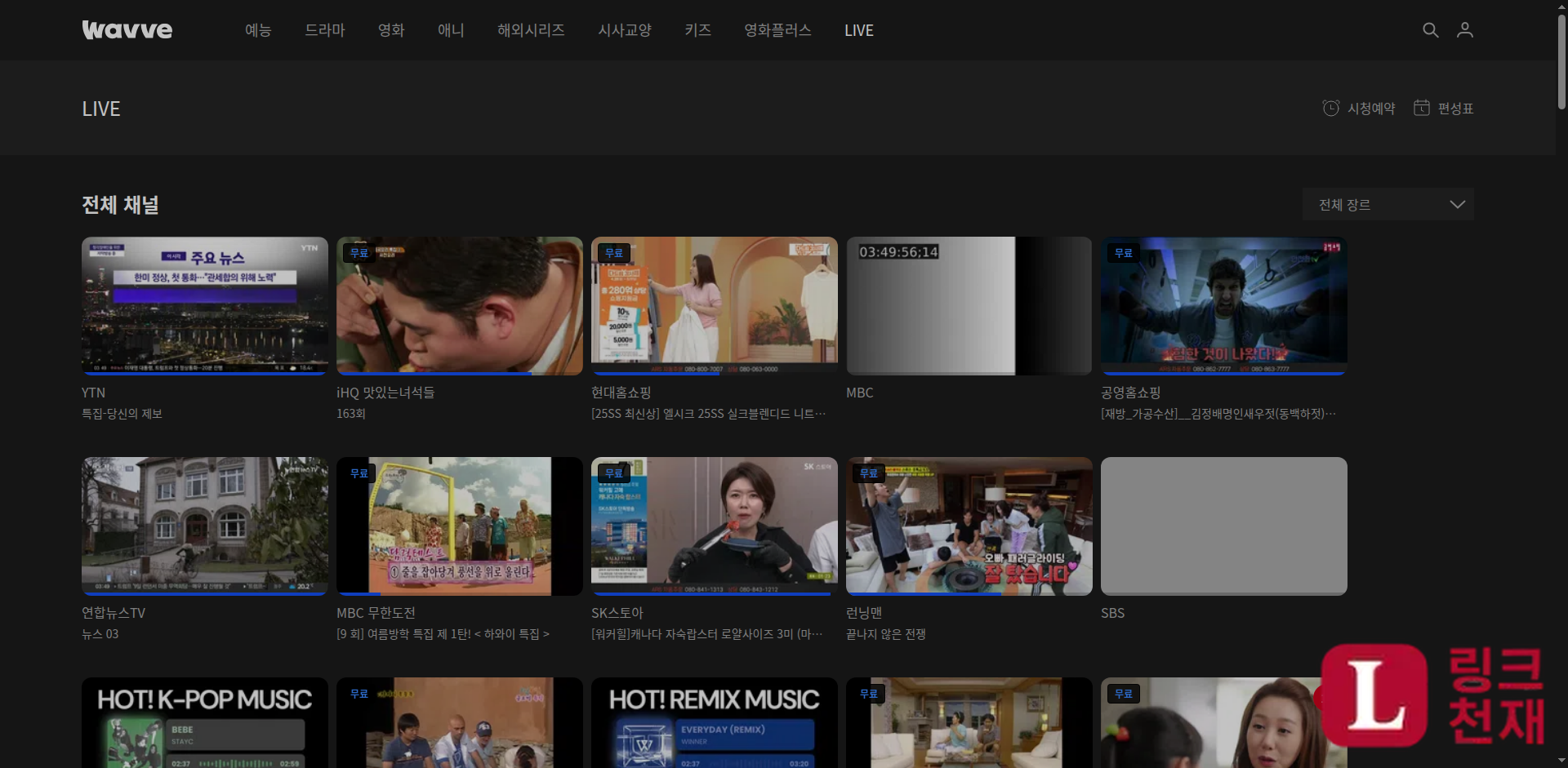Open the 키즈 menu
Screen dimensions: 1568x768
(697, 30)
